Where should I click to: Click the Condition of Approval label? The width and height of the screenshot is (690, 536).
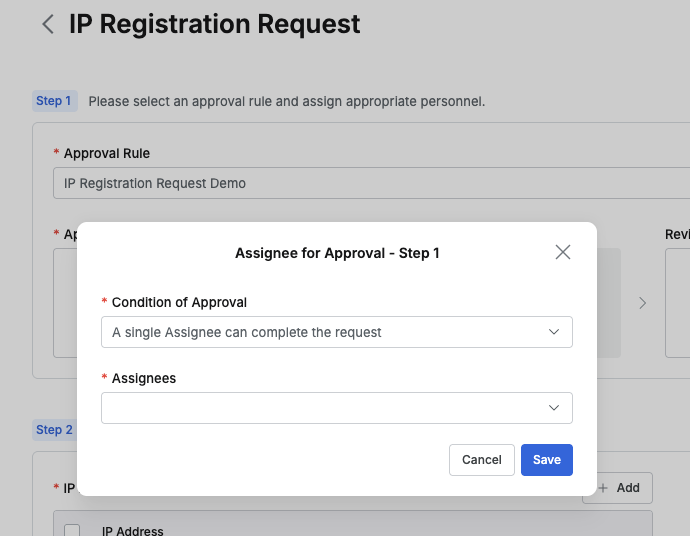(x=179, y=302)
